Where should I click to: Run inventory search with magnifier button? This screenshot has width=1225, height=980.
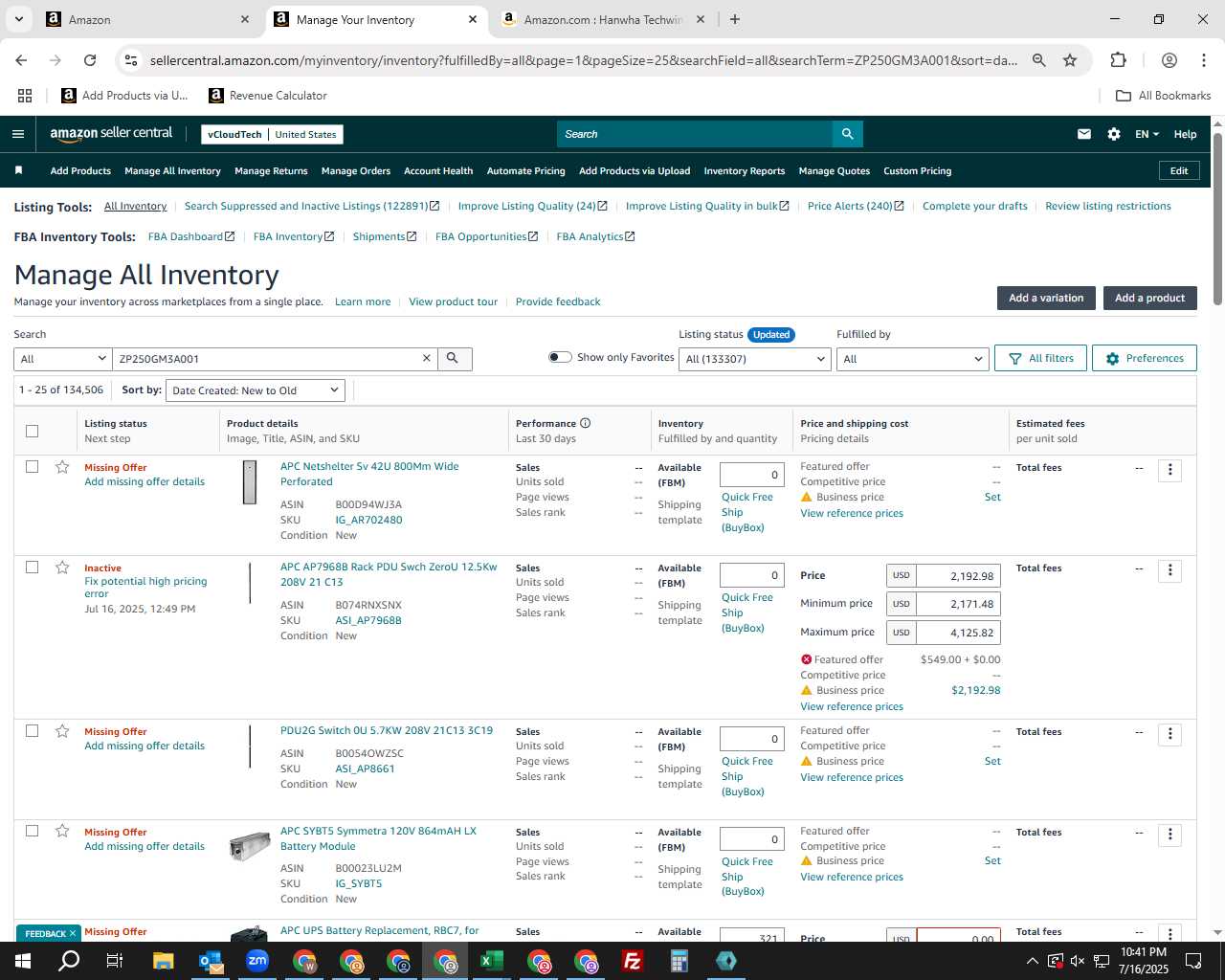coord(455,359)
